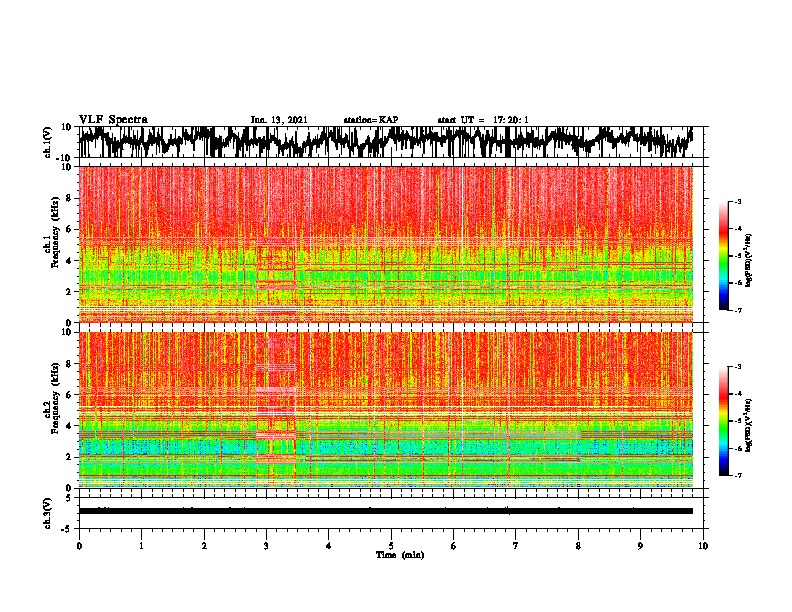Select the "start UT = 17:20: 1" text
792x612 pixels.
point(483,120)
